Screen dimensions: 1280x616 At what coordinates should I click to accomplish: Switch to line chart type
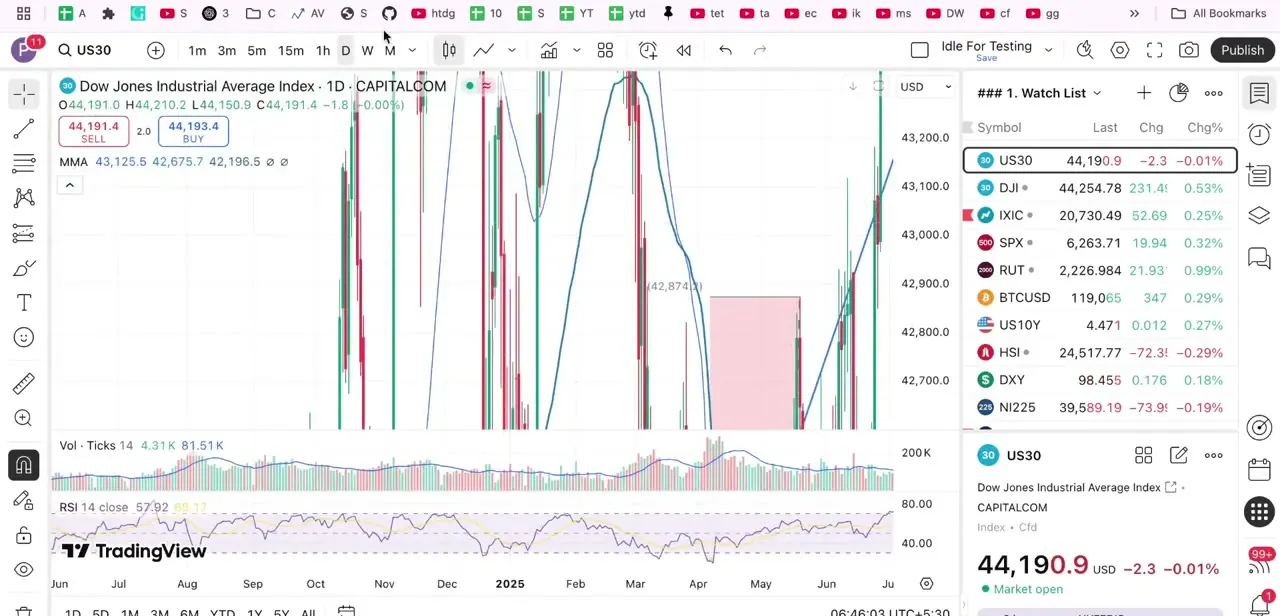[x=484, y=50]
